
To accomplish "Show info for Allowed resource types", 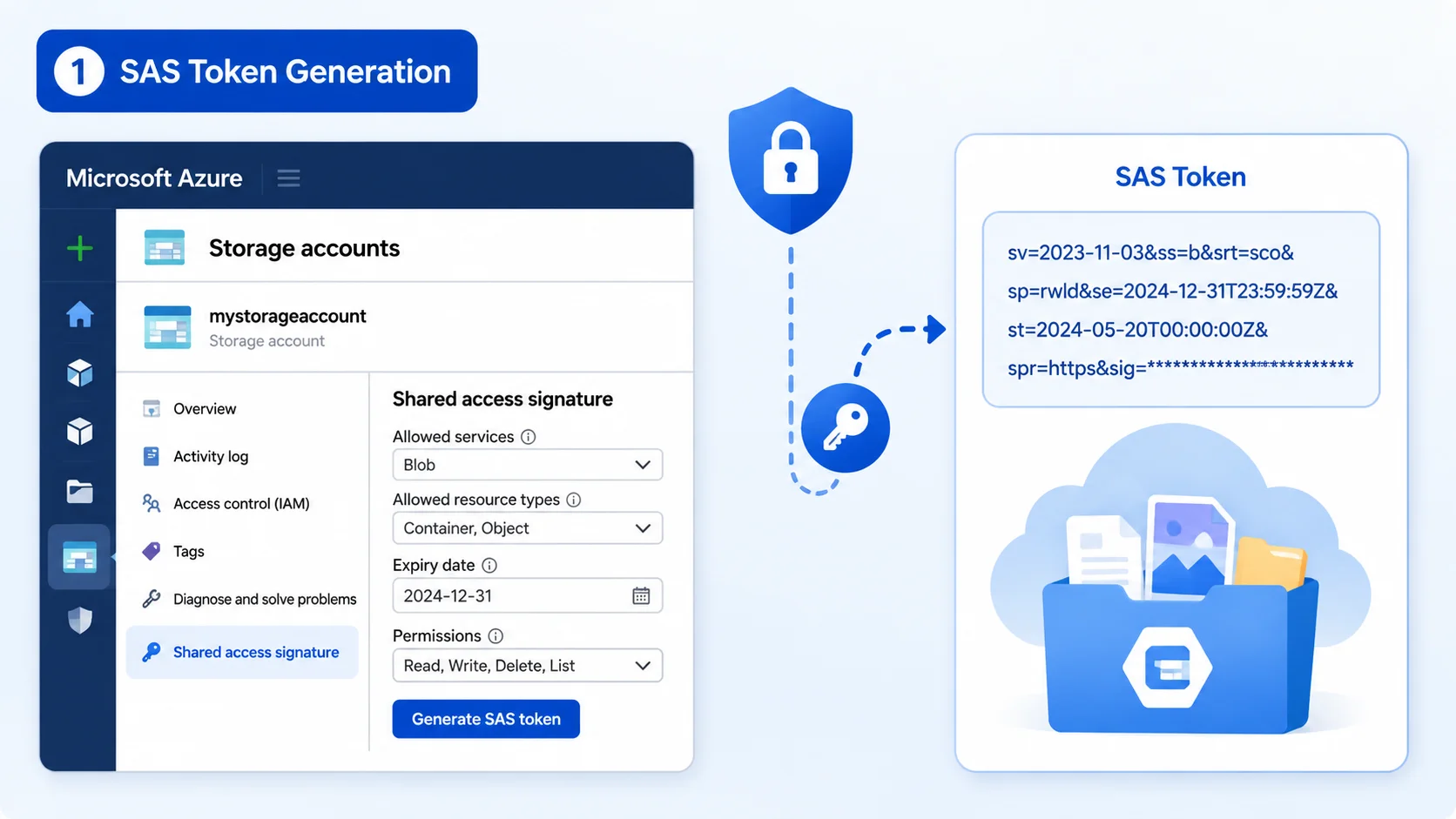I will (x=574, y=500).
